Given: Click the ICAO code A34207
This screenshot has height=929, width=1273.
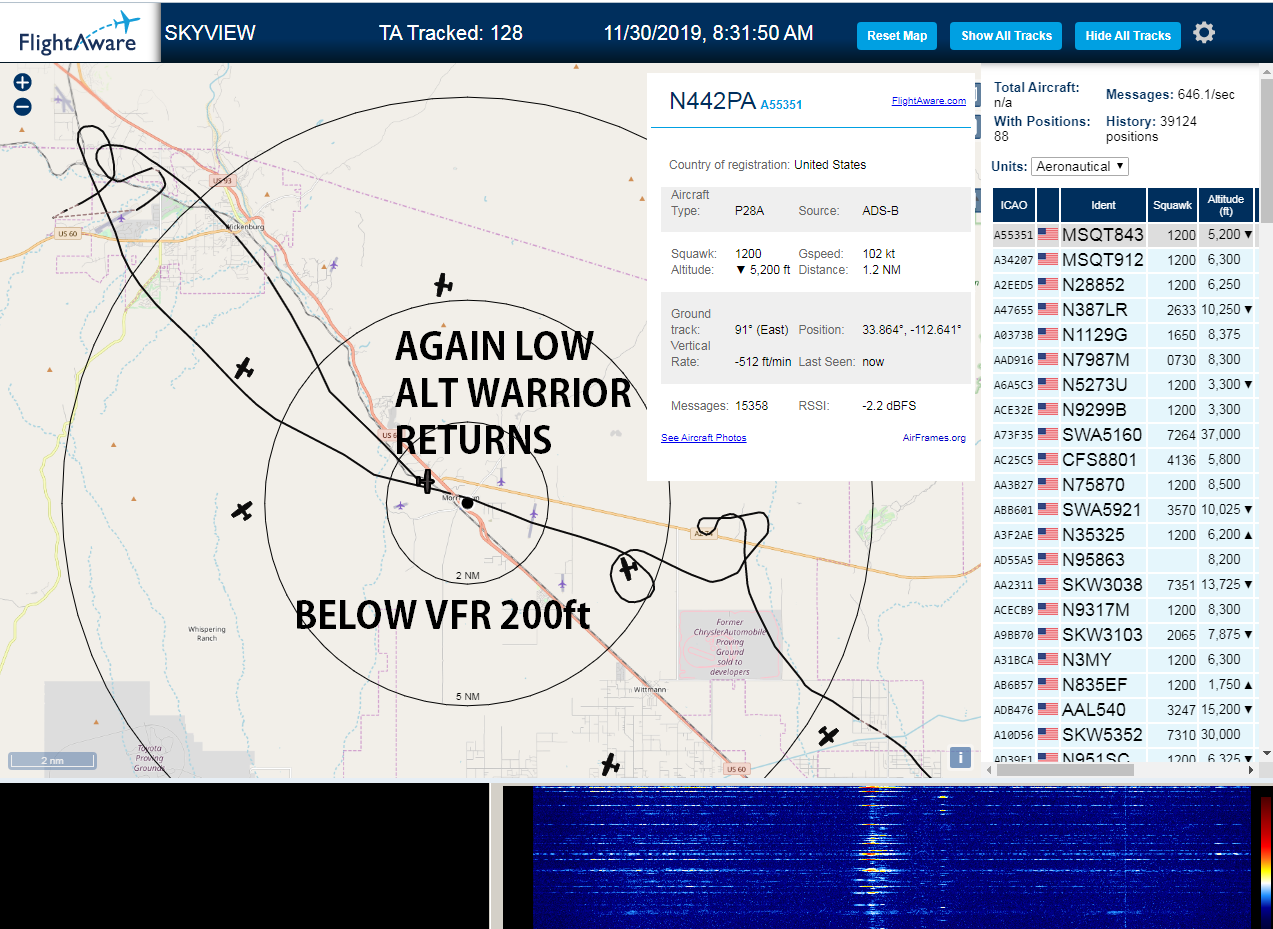Looking at the screenshot, I should (1012, 260).
